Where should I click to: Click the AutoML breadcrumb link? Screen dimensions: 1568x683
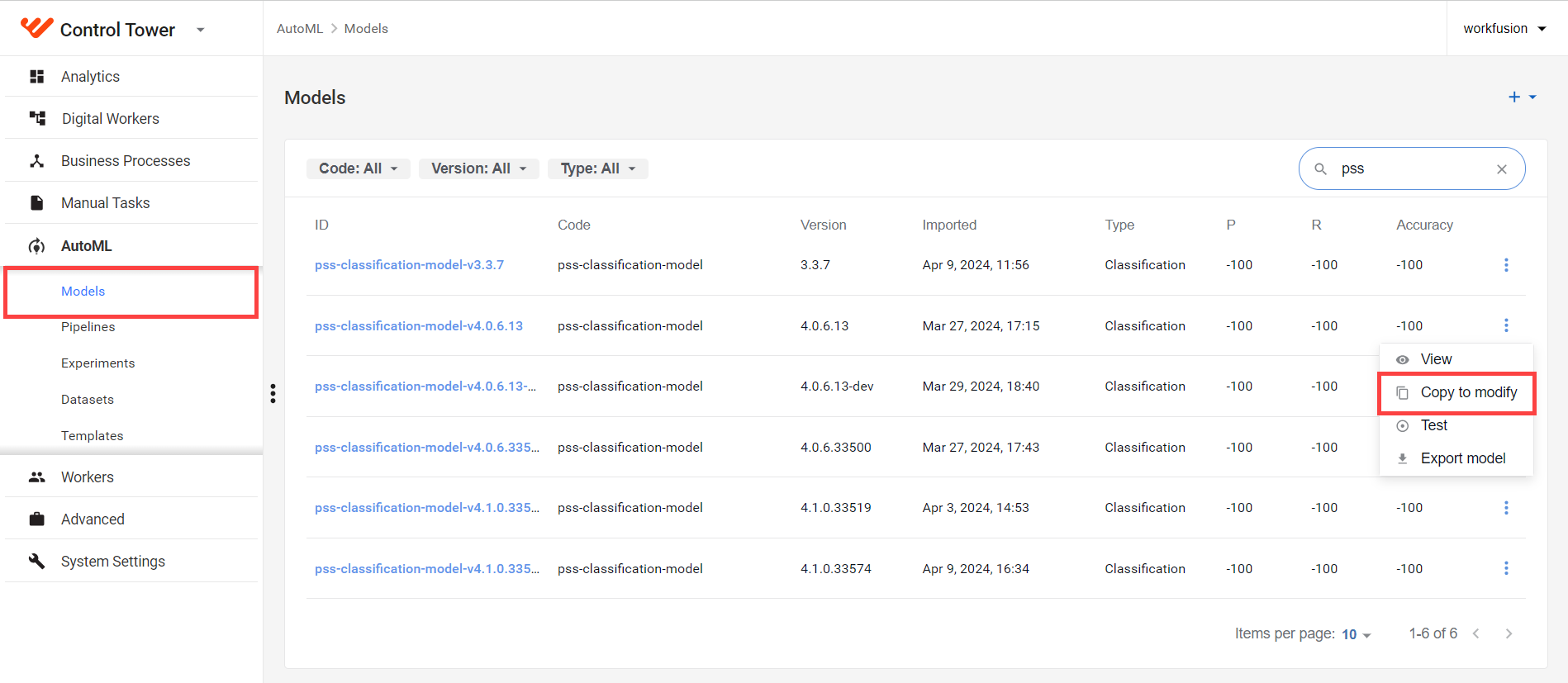pos(300,29)
